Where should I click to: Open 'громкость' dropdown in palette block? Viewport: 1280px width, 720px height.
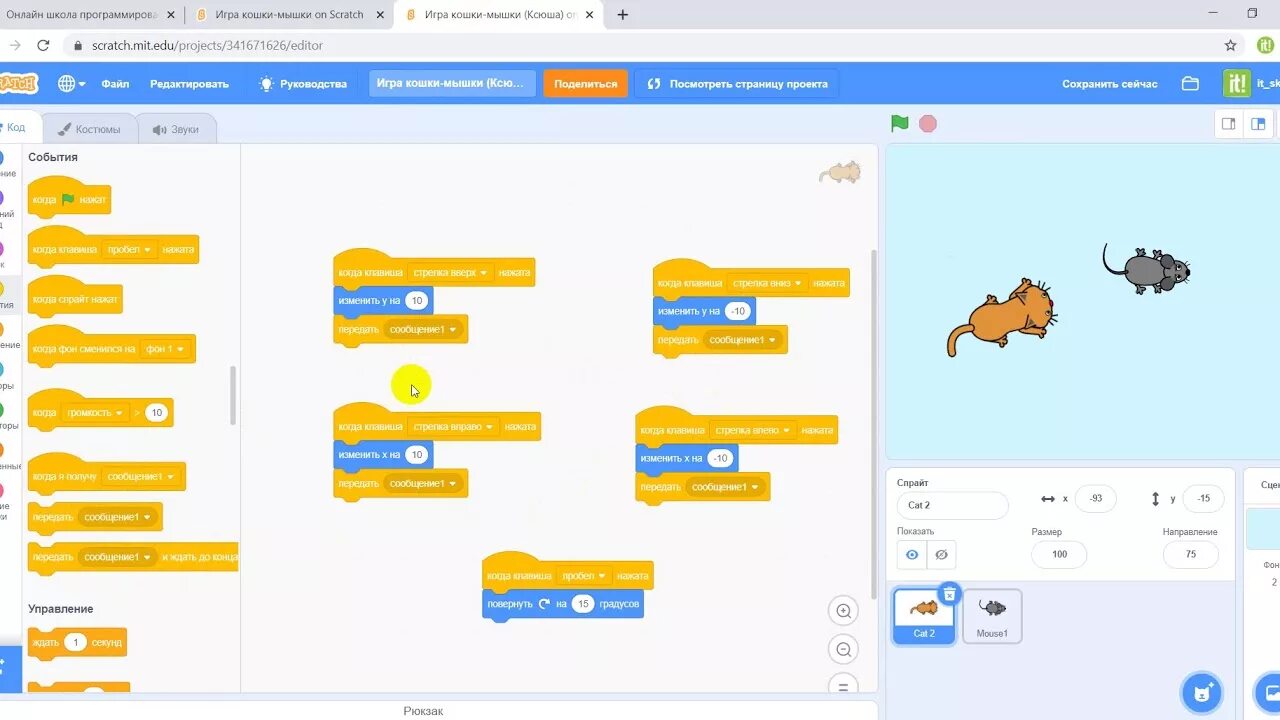[x=95, y=412]
